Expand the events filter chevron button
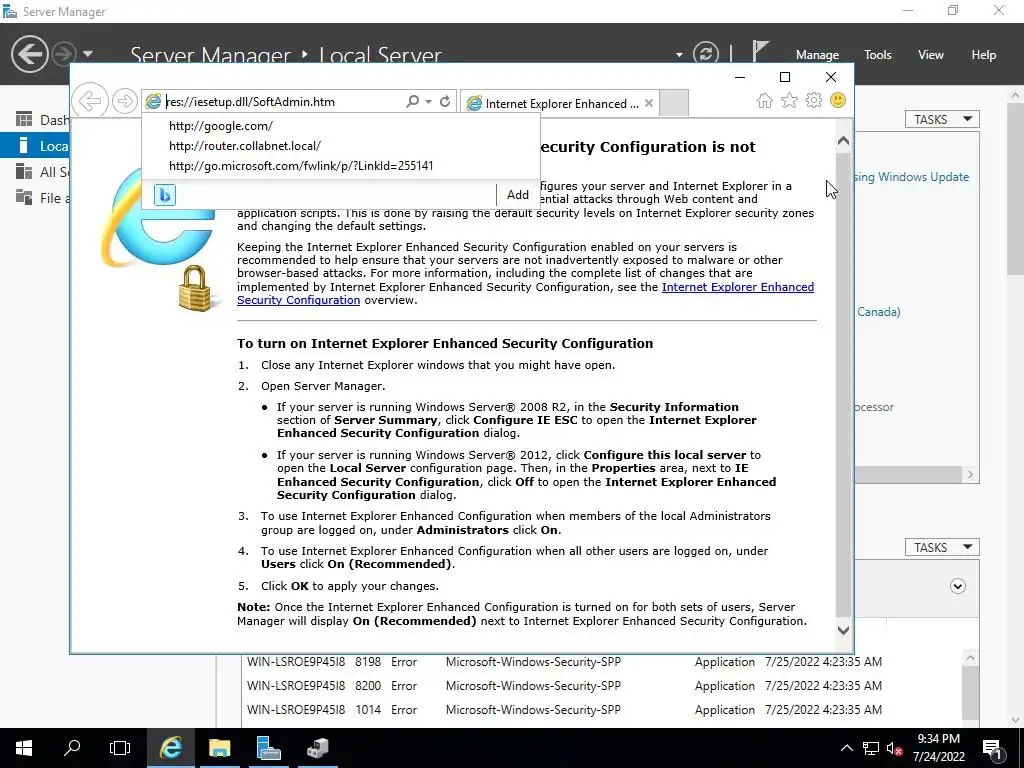 coord(957,586)
